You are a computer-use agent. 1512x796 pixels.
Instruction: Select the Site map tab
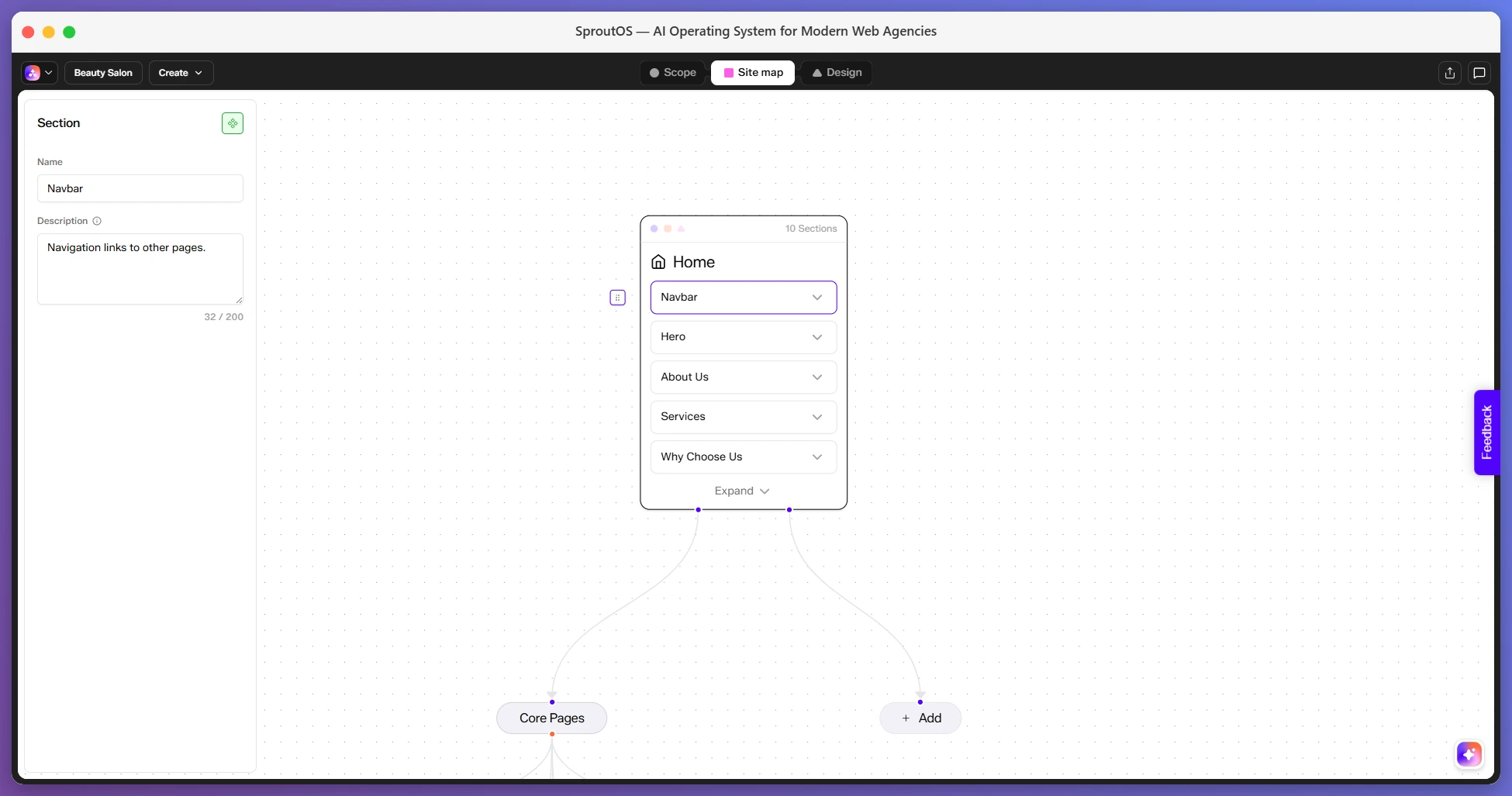coord(753,73)
